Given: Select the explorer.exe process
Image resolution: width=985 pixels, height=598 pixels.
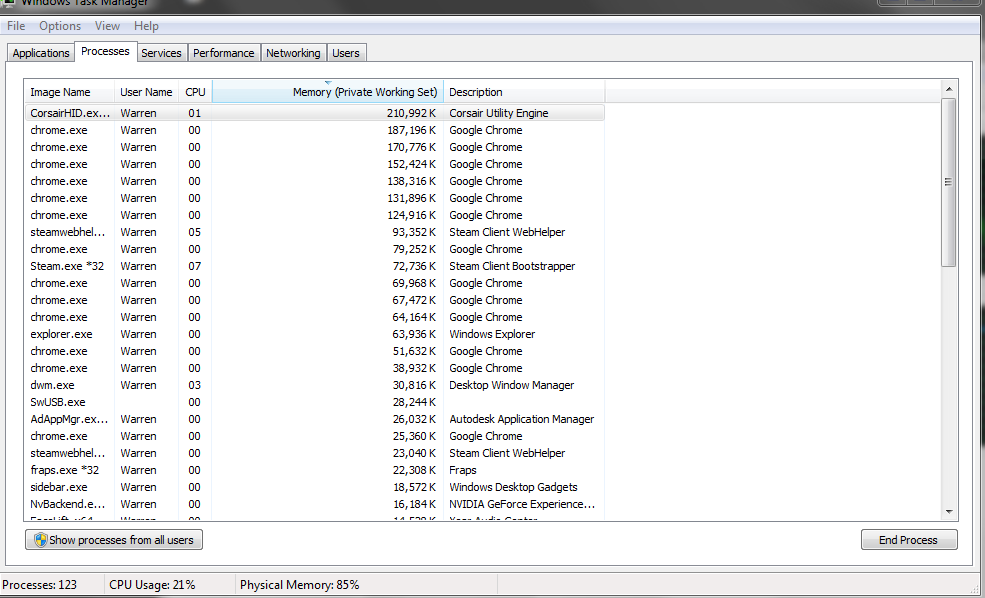Looking at the screenshot, I should pyautogui.click(x=315, y=334).
